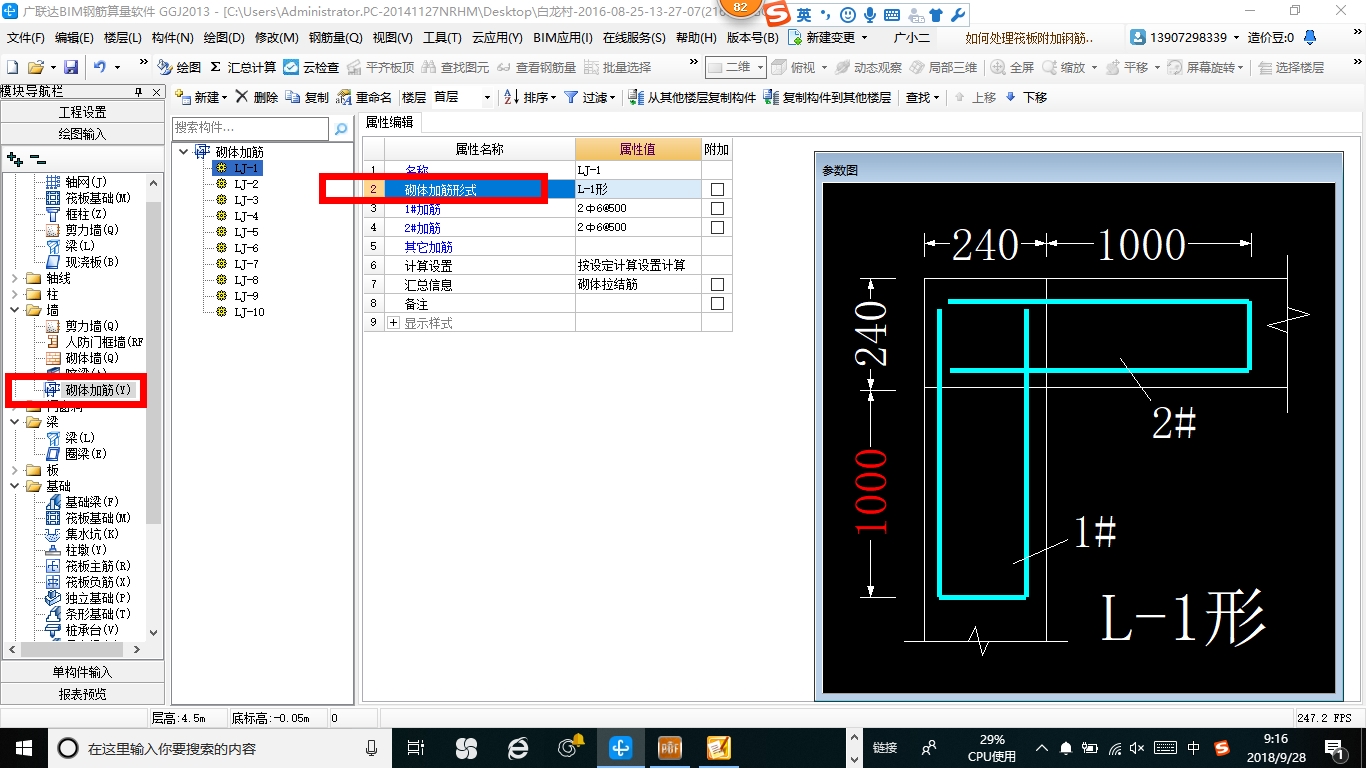Screen dimensions: 1366x768
Task: Expand the 板 folder
Action: (x=15, y=470)
